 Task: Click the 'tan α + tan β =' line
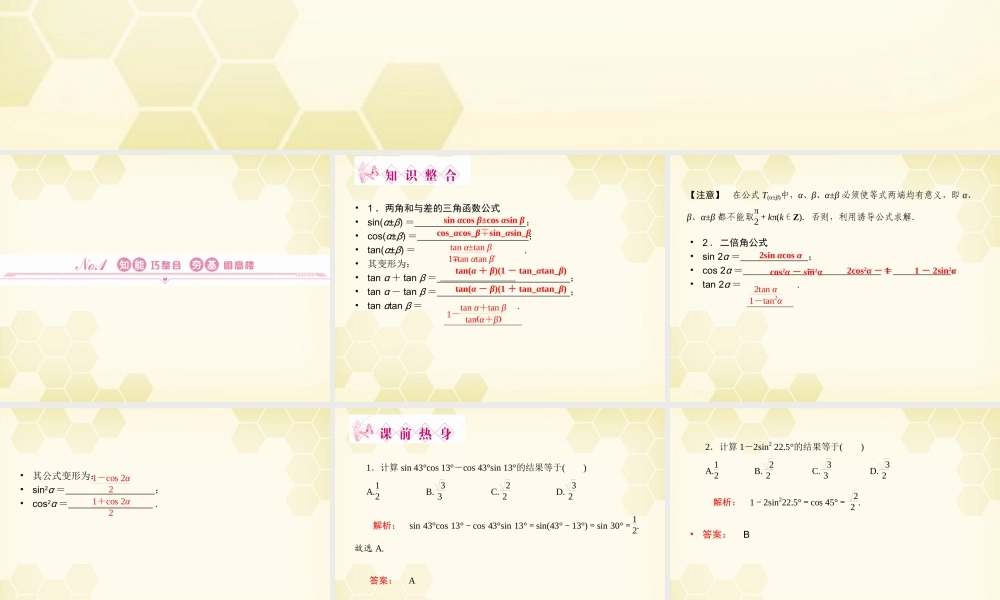[469, 277]
